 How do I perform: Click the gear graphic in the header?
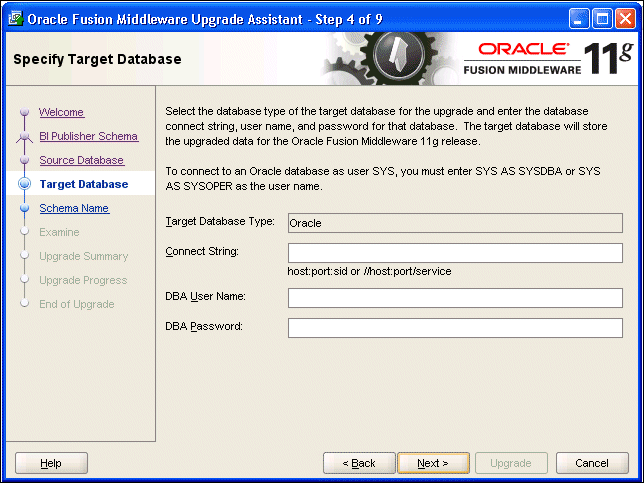(390, 58)
